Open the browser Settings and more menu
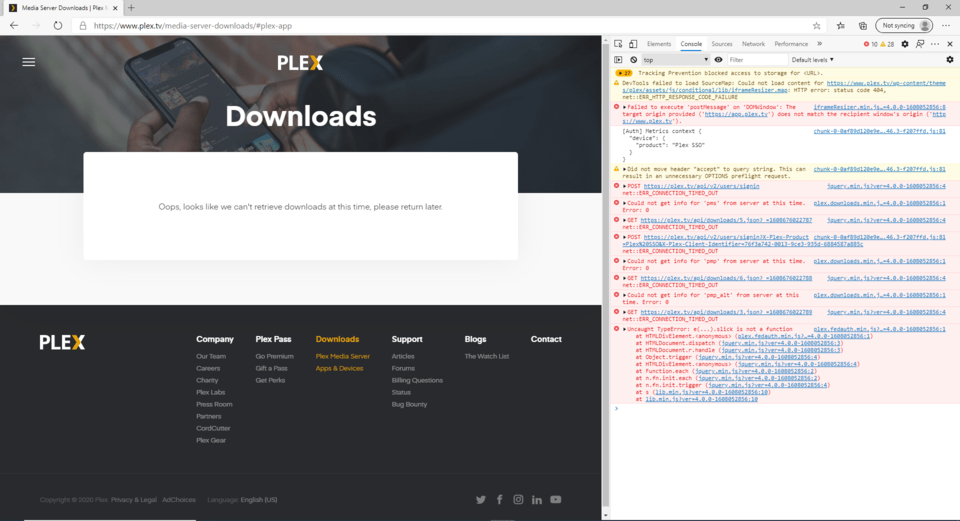 (x=946, y=26)
